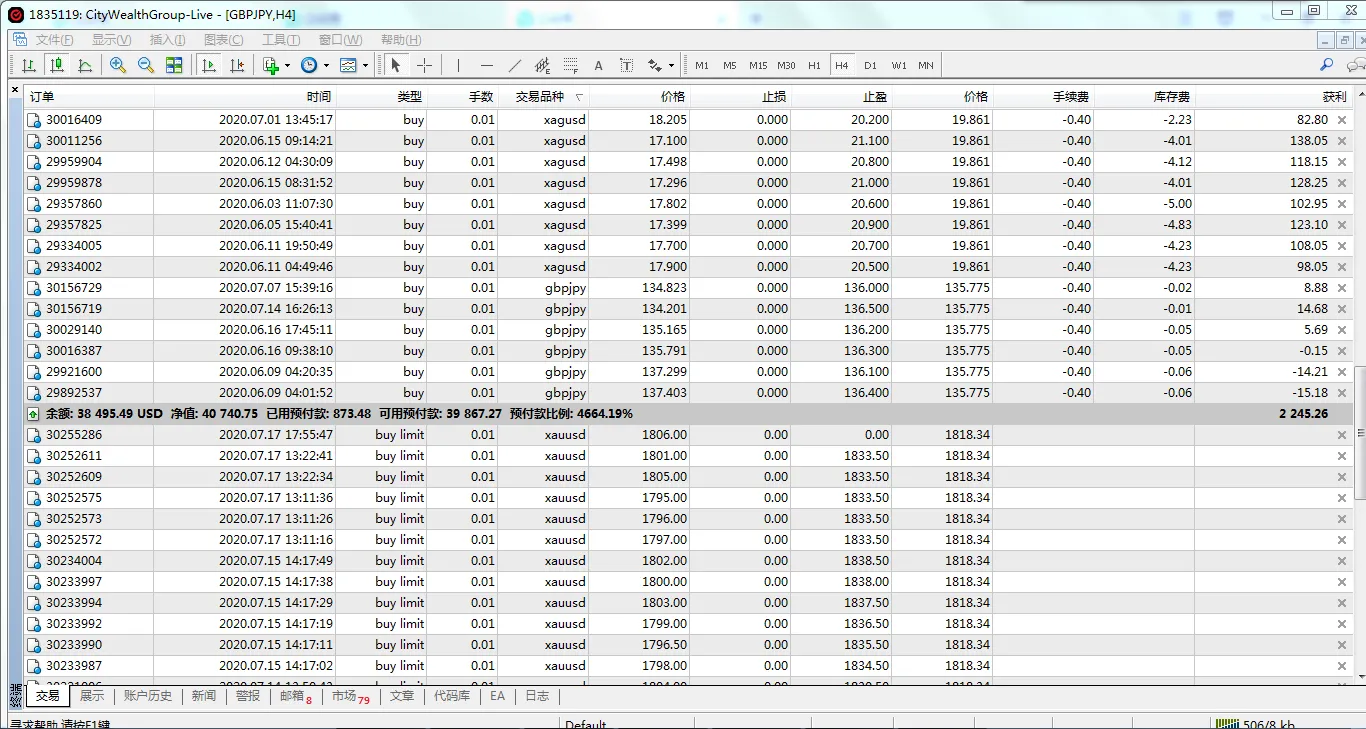The image size is (1366, 729).
Task: Open the 邮箱 tab
Action: (295, 696)
